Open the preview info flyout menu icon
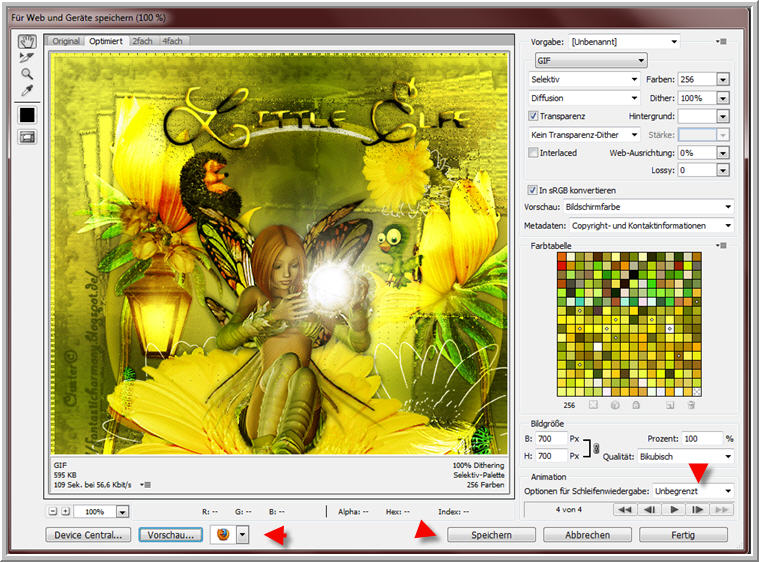The width and height of the screenshot is (759, 562). click(146, 485)
